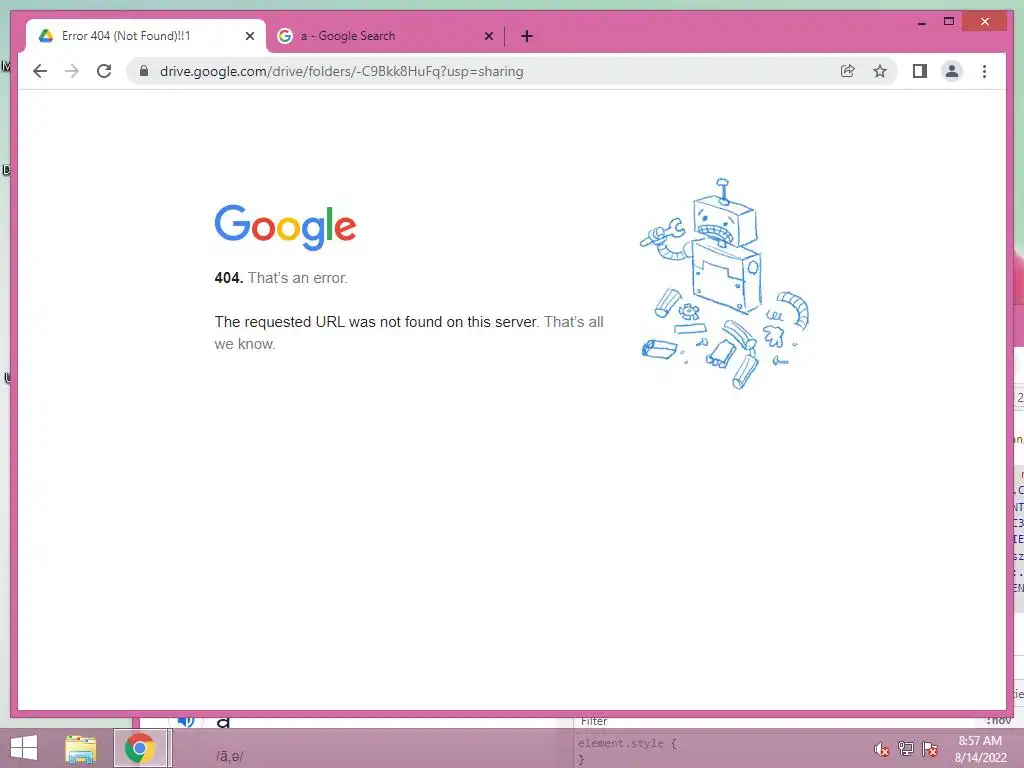The width and height of the screenshot is (1024, 768).
Task: Close the Error 404 tab
Action: click(x=249, y=37)
